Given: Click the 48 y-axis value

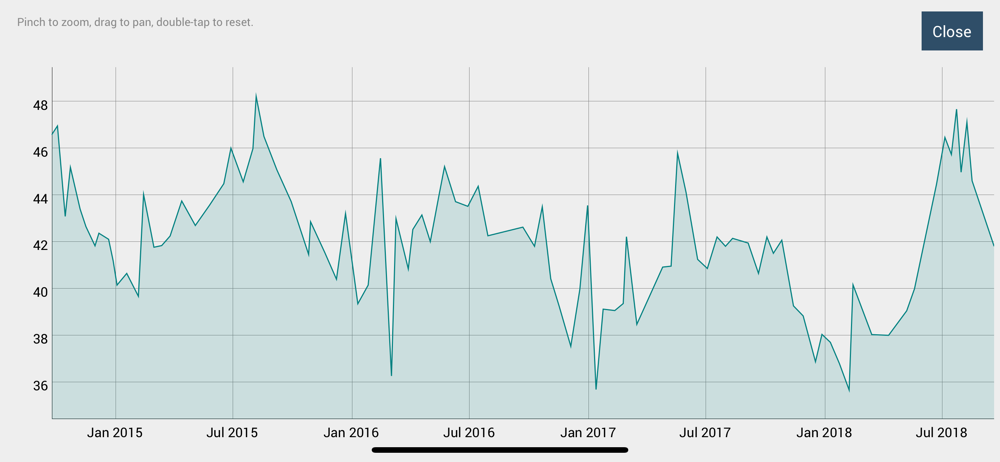Looking at the screenshot, I should pos(40,105).
